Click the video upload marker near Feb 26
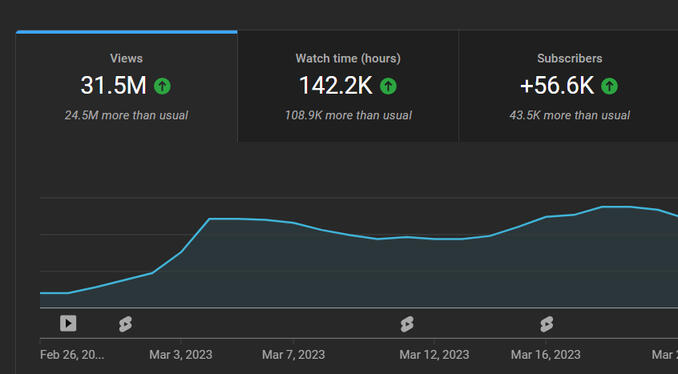Image resolution: width=678 pixels, height=374 pixels. [x=68, y=323]
